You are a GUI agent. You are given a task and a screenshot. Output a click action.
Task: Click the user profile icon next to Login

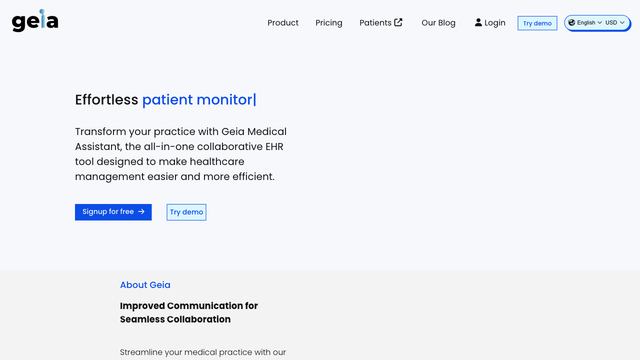[x=478, y=22]
